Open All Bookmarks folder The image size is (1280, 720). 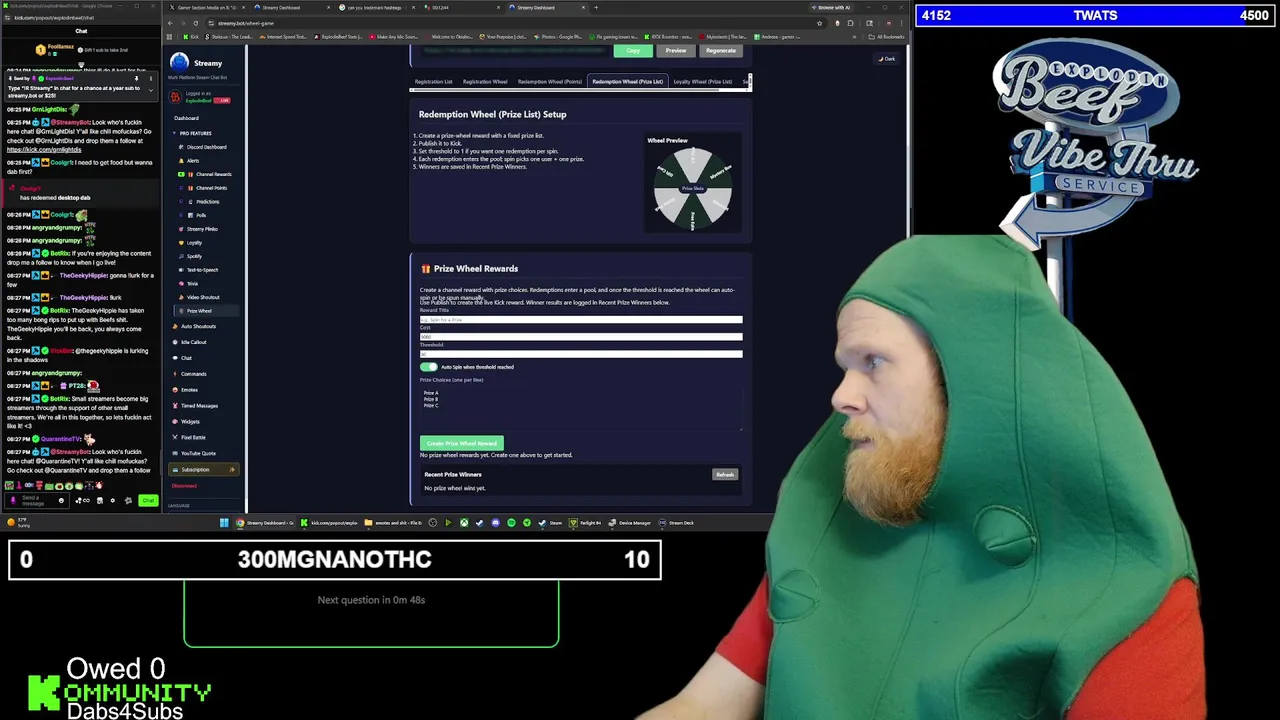coord(889,37)
